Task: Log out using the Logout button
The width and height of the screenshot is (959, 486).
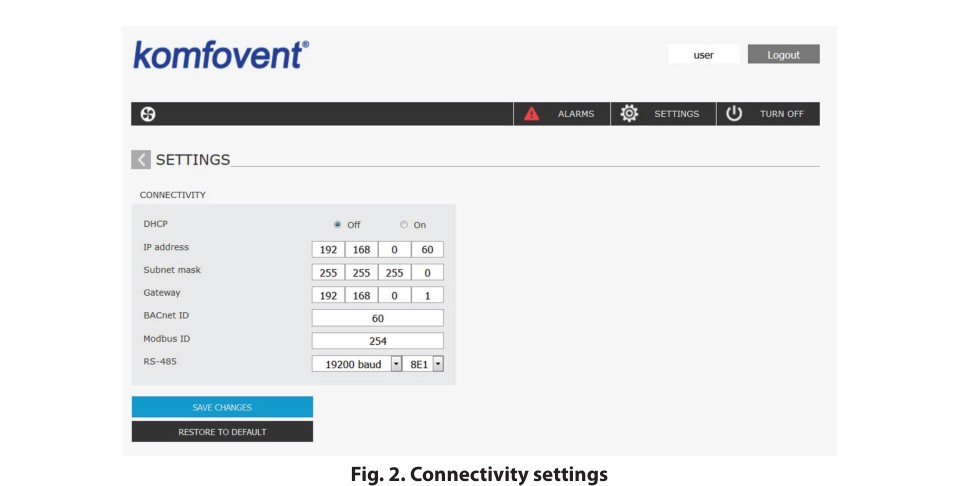Action: click(783, 55)
